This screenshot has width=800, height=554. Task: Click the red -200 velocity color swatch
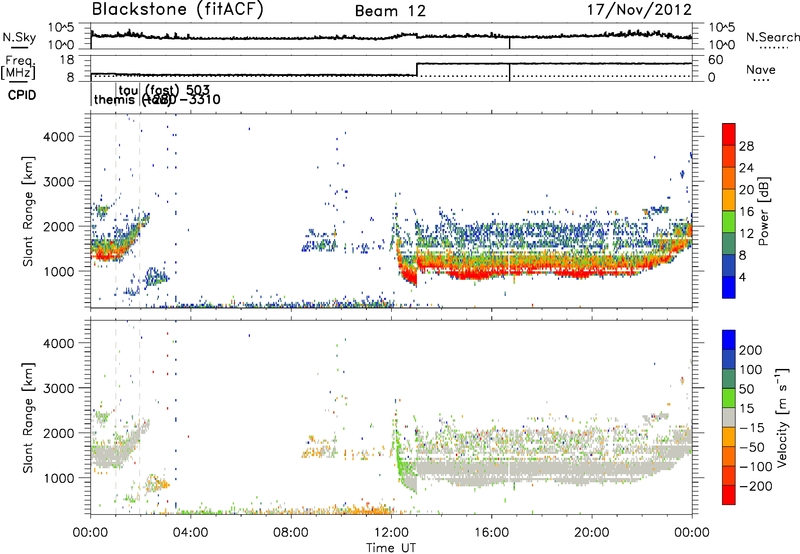(729, 495)
